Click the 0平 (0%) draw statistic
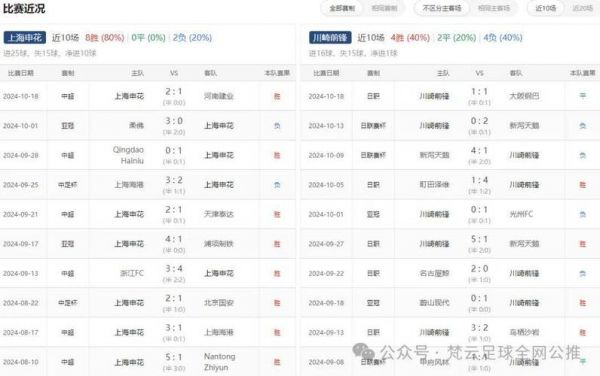 [x=148, y=37]
